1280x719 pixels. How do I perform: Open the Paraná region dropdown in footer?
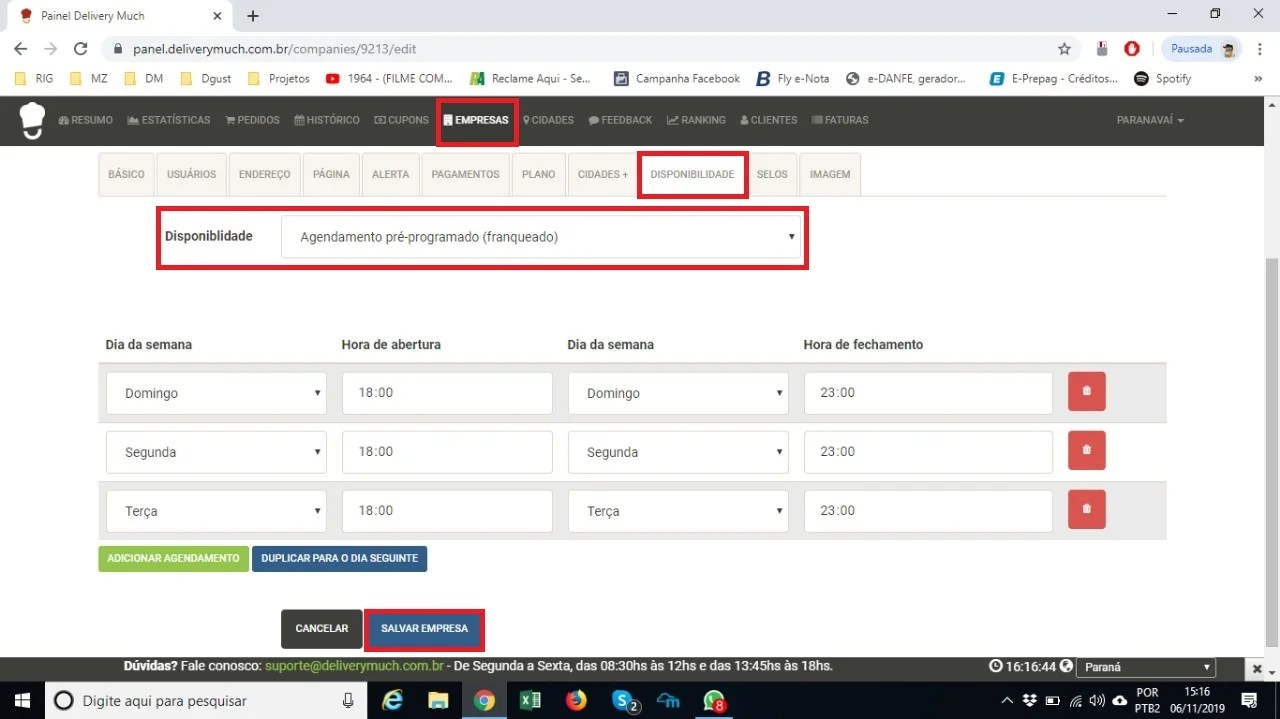[x=1147, y=667]
